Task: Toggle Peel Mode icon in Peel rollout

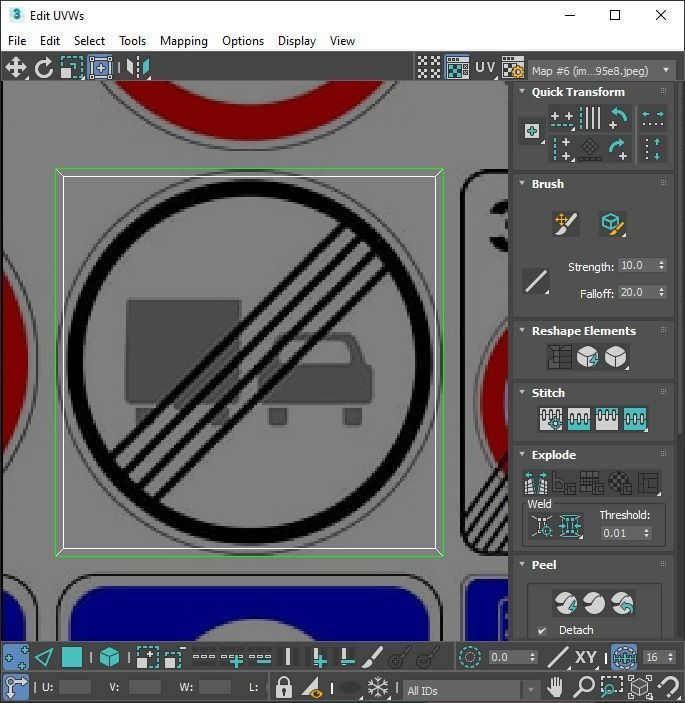Action: coord(594,603)
